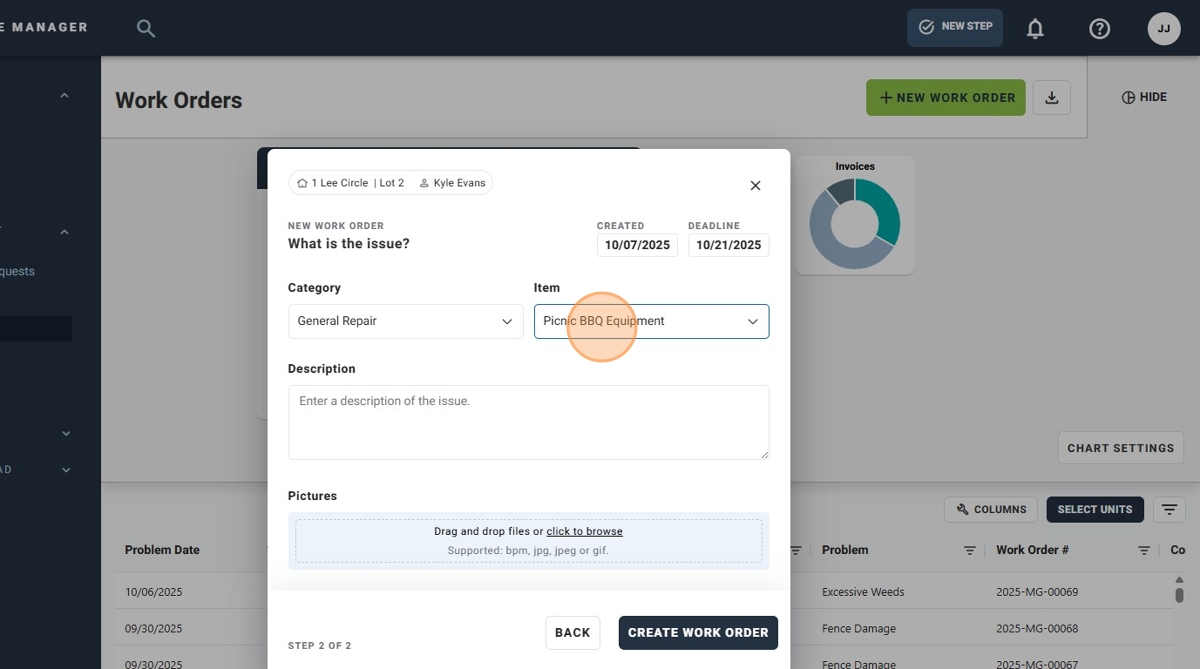The height and width of the screenshot is (669, 1200).
Task: Click work order number 2025-MG-00068
Action: pos(1037,629)
